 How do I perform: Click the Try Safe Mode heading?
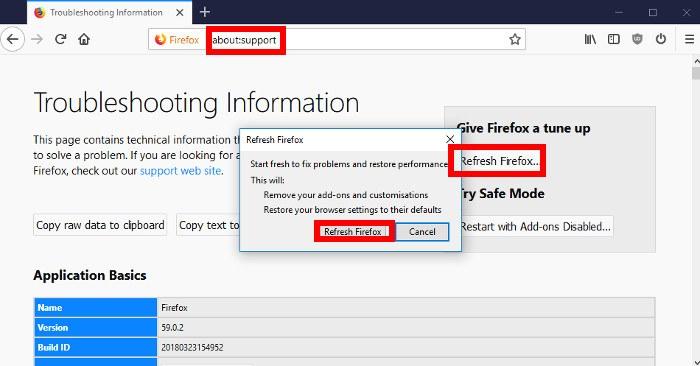[x=502, y=194]
